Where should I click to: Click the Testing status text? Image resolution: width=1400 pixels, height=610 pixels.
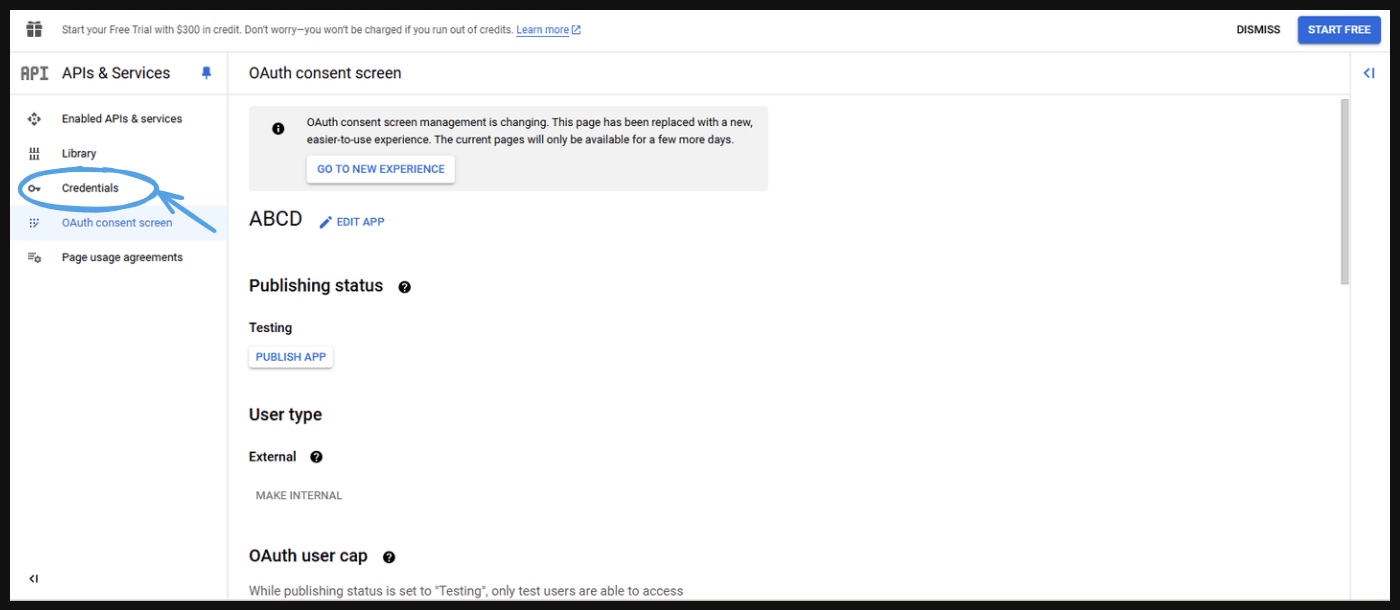click(x=271, y=328)
